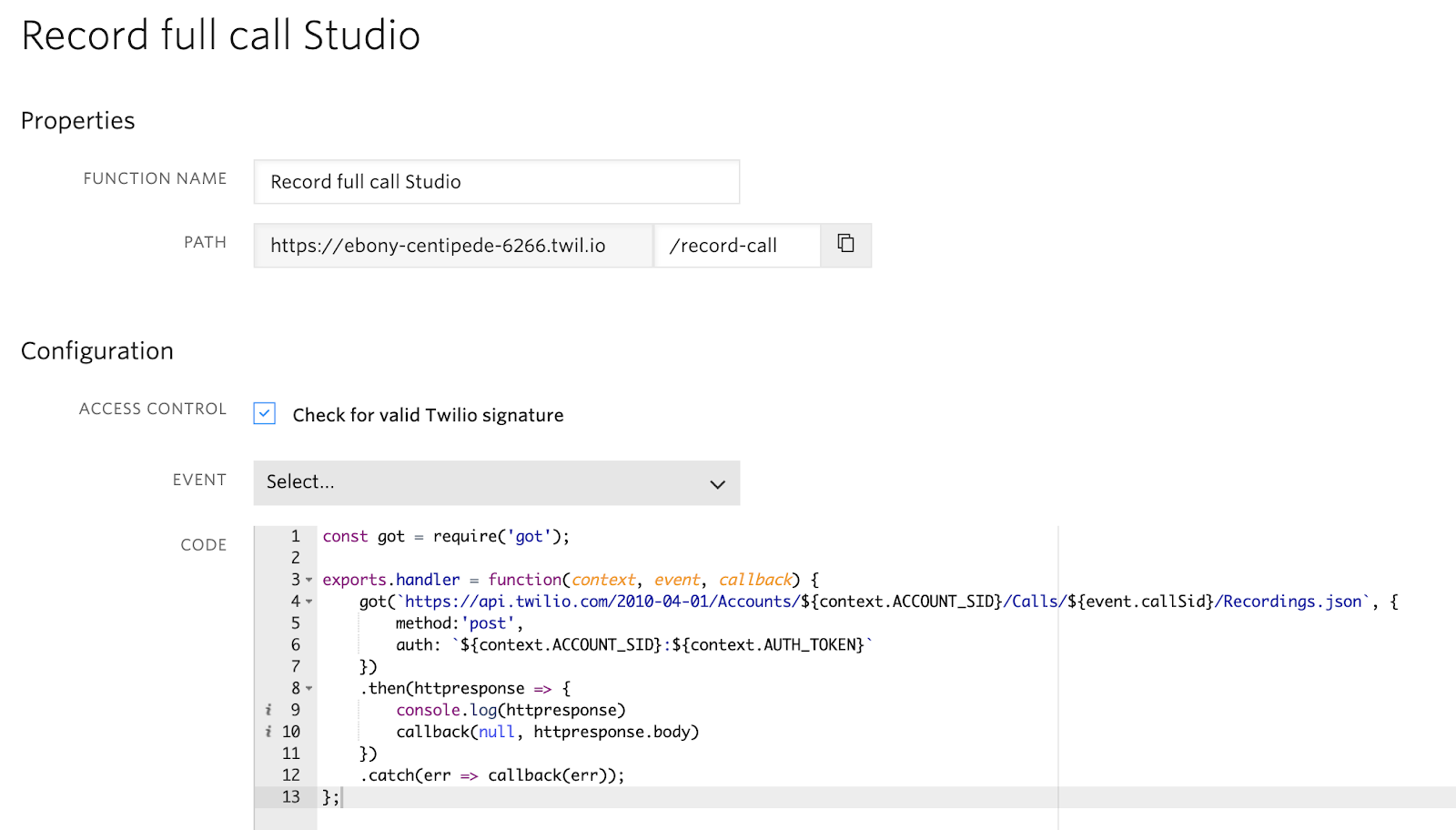Click the Function Name input field

497,182
